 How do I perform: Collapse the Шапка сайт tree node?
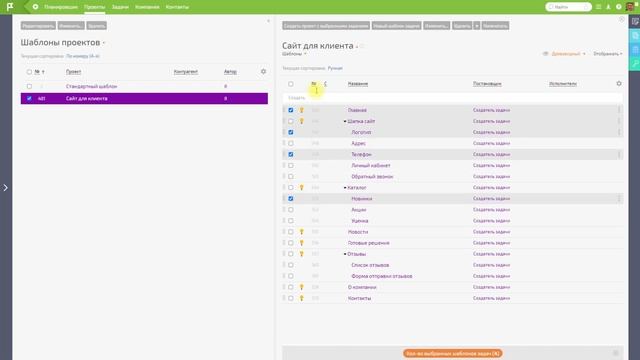pos(345,122)
